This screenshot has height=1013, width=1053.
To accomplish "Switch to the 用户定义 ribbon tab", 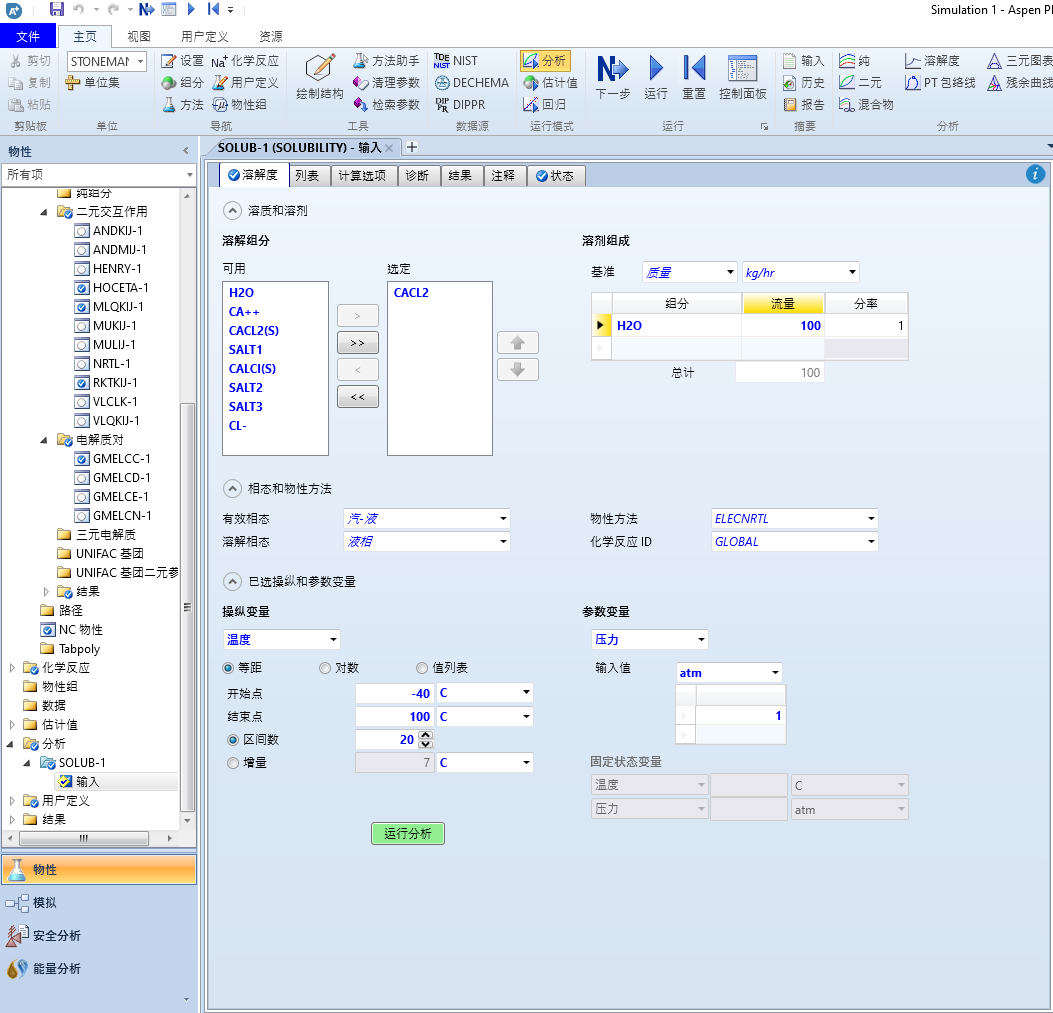I will pyautogui.click(x=204, y=36).
